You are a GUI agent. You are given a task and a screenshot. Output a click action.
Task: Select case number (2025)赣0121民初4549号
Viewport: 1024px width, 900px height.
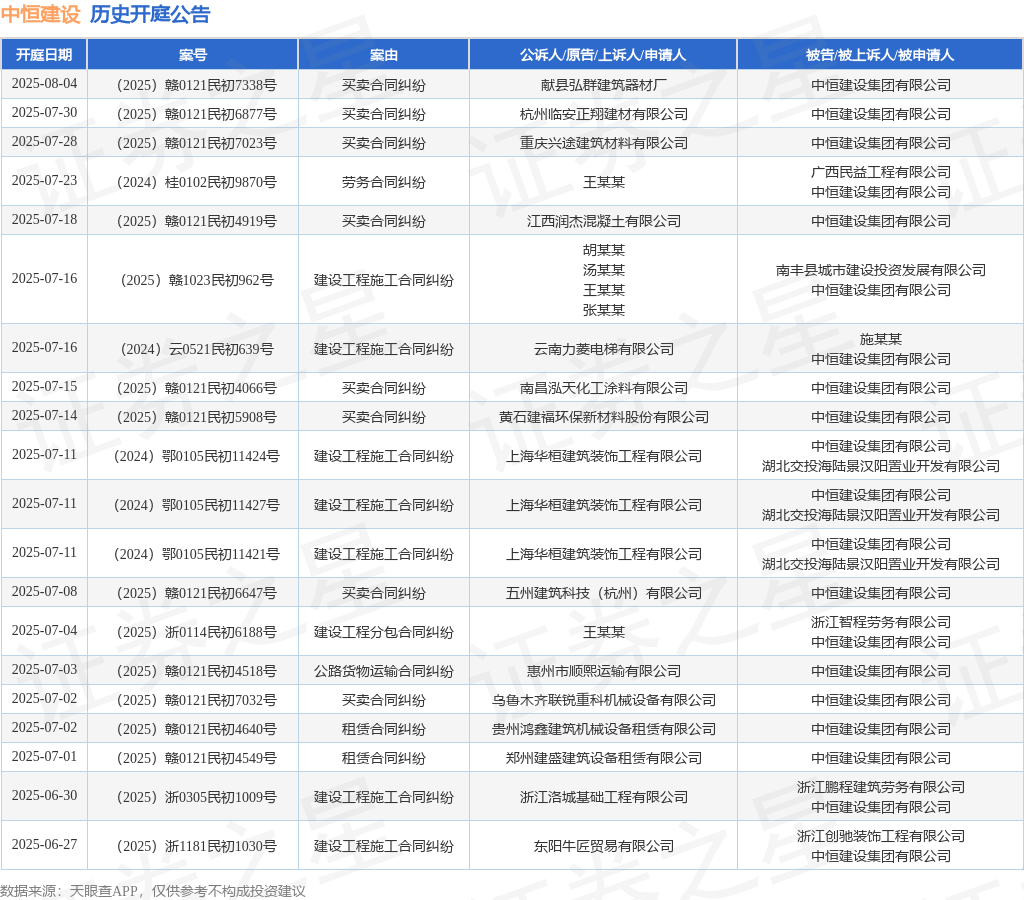tap(197, 758)
